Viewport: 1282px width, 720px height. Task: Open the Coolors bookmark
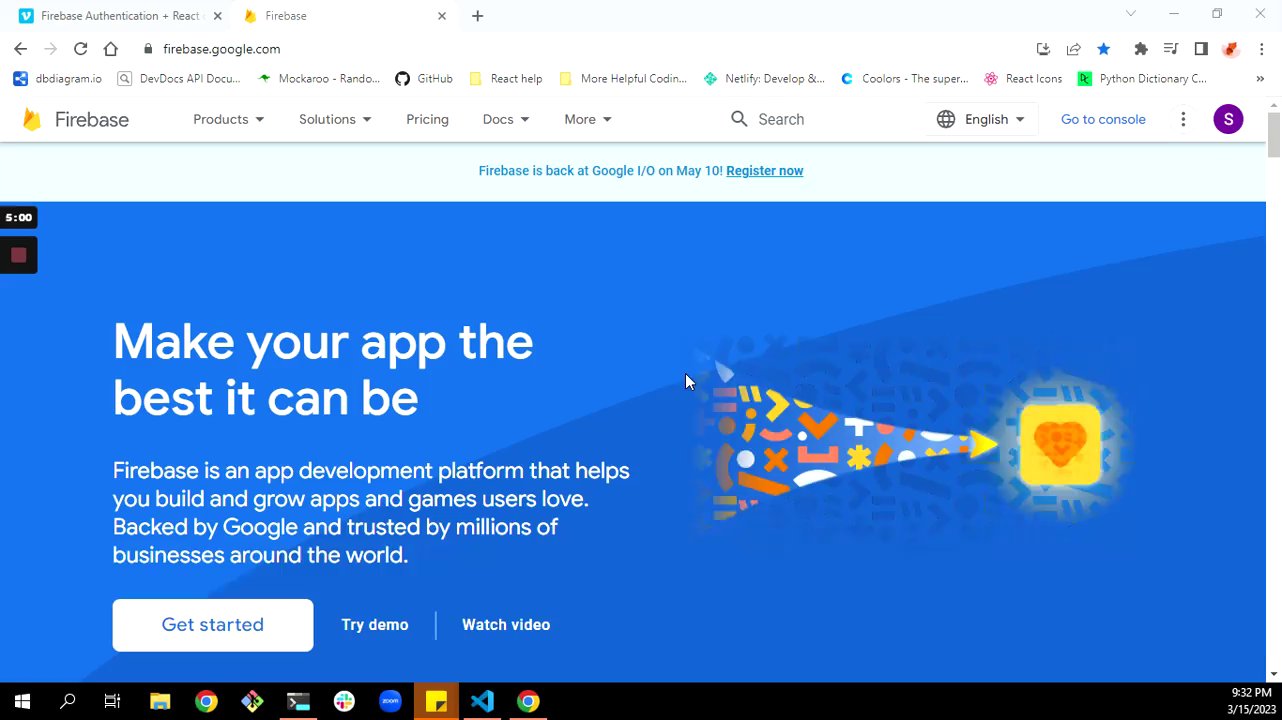[x=905, y=78]
